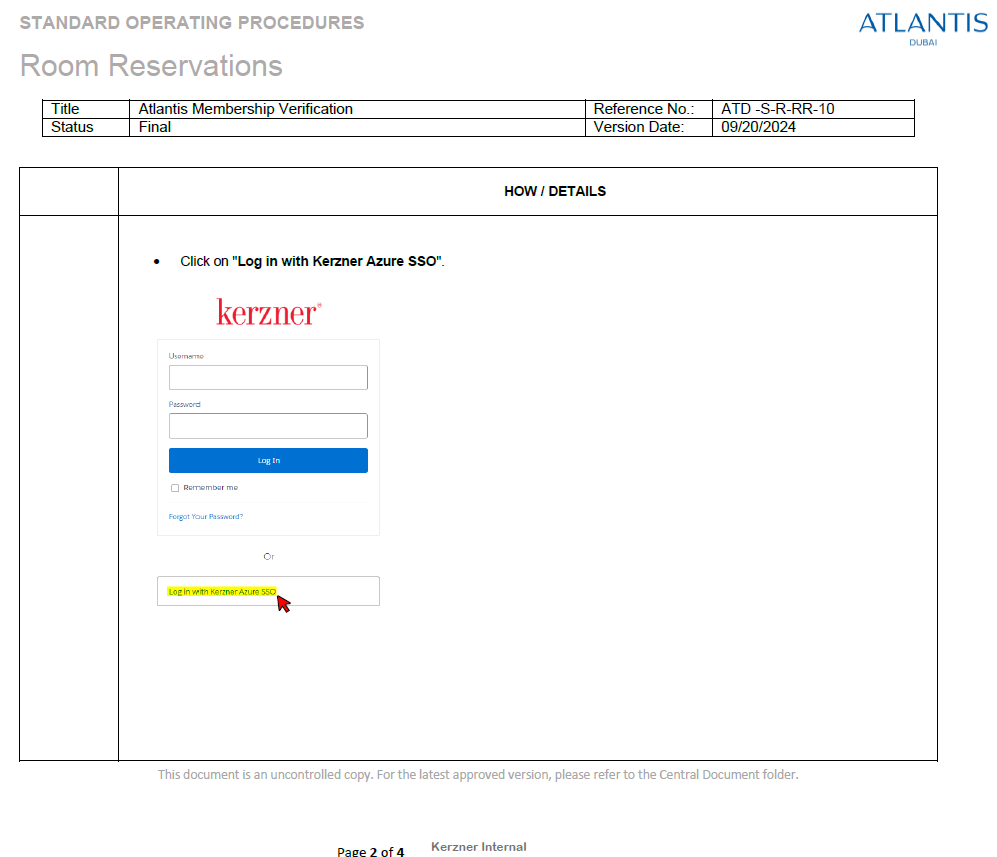Click the reference number ATD -S-R-RR-10
997x857 pixels.
coord(813,109)
